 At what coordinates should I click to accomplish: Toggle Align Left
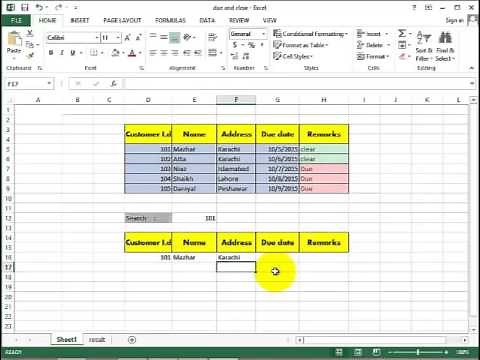(x=153, y=53)
